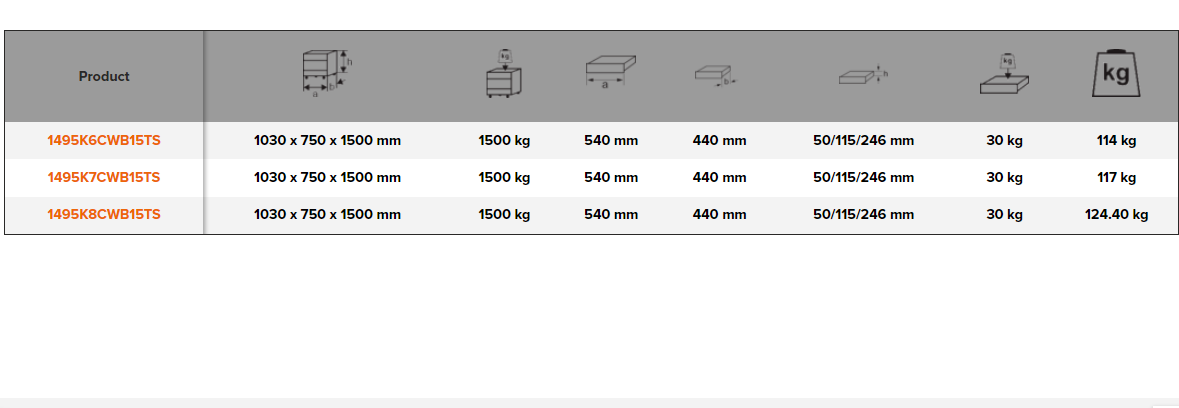Select the 117 kg weight cell

(x=1116, y=178)
